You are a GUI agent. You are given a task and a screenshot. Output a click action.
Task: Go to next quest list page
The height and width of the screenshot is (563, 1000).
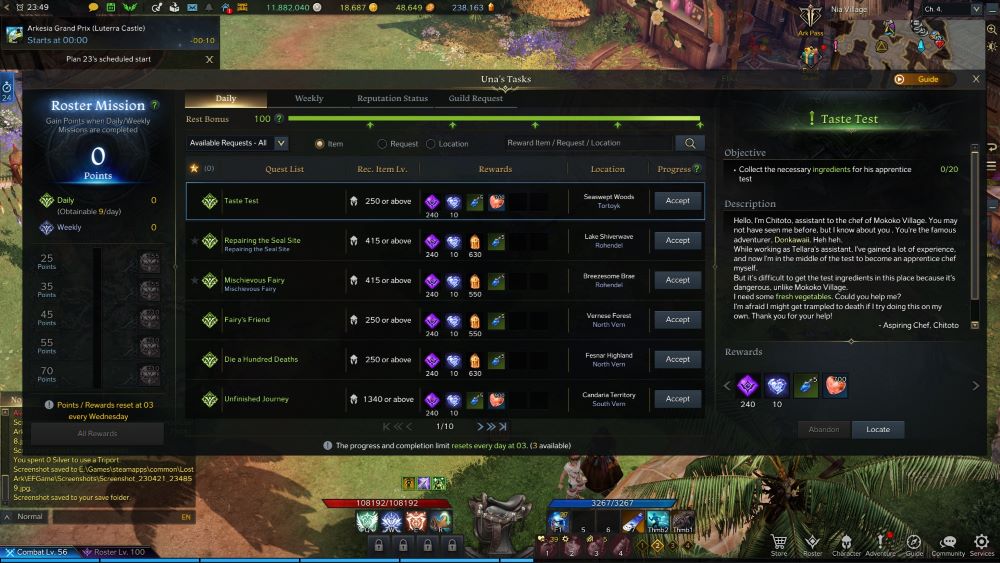tap(480, 427)
